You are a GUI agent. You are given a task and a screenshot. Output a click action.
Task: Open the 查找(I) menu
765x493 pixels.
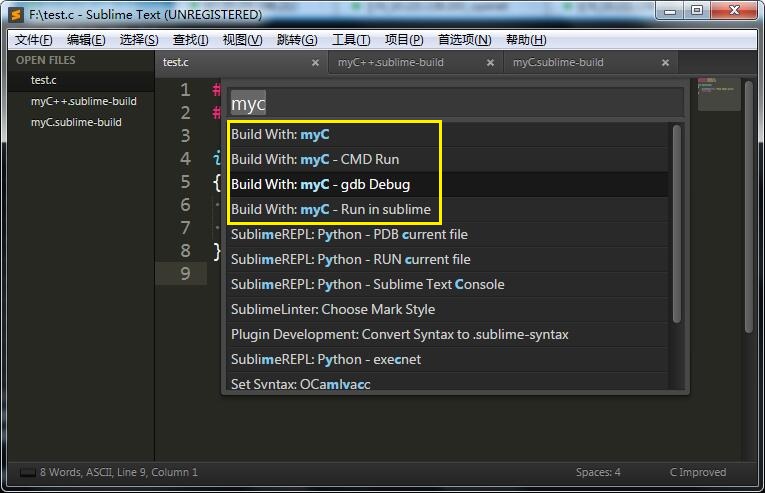click(191, 40)
